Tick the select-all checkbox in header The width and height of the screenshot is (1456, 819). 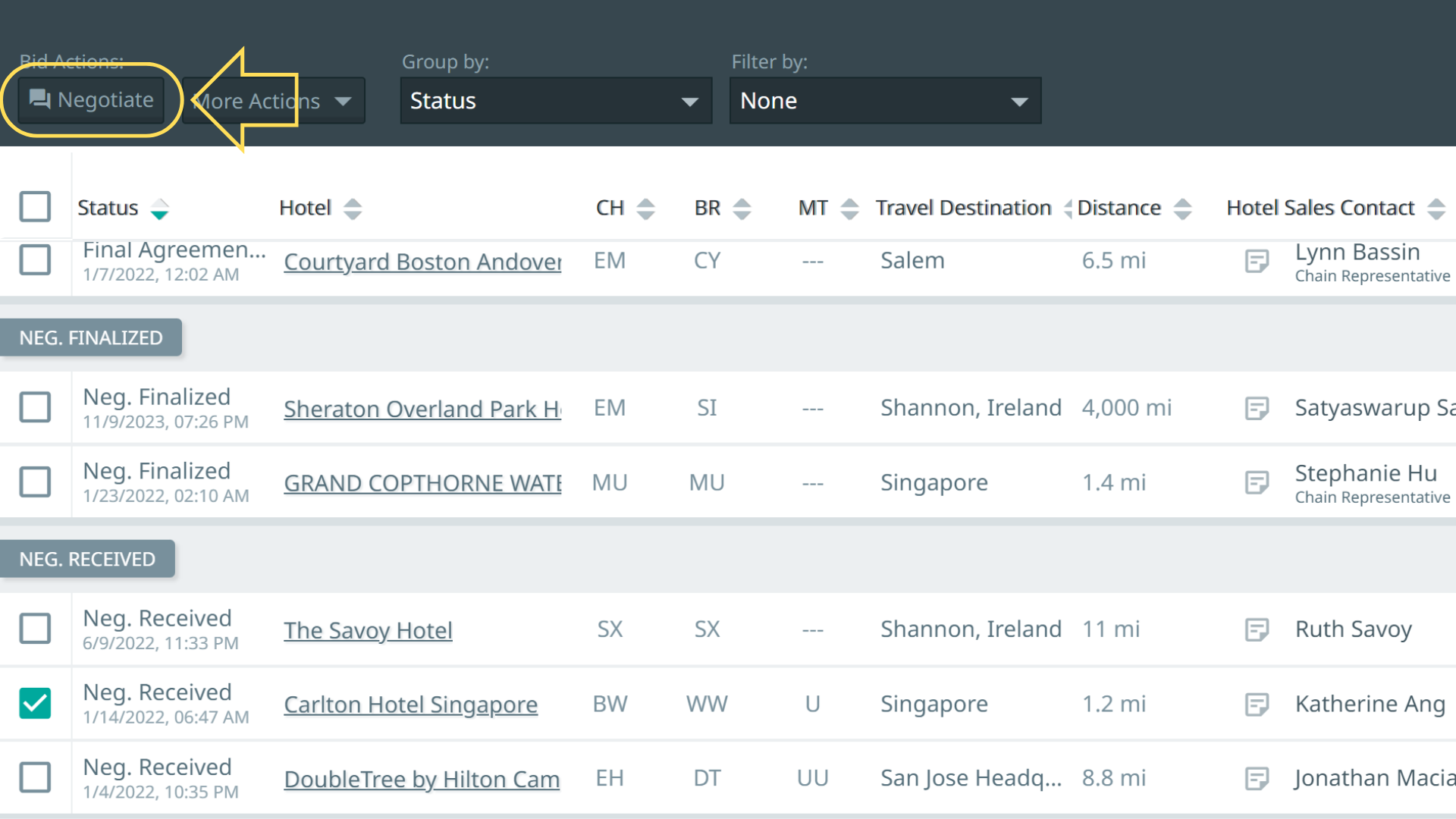pos(35,206)
